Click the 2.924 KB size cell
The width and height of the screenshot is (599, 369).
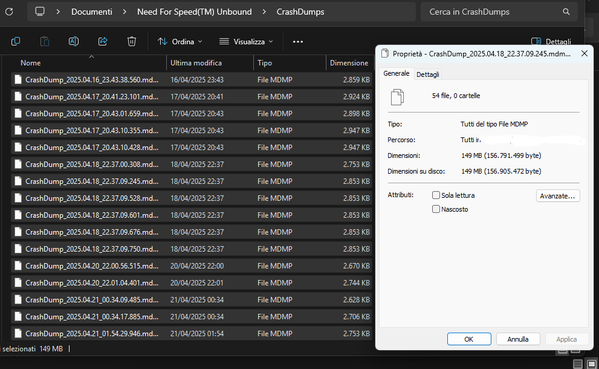(356, 97)
